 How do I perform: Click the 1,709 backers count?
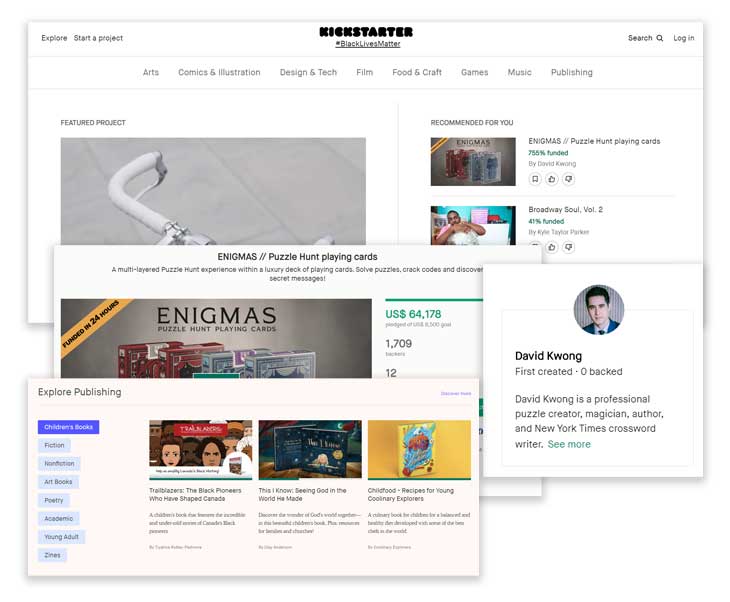[x=399, y=344]
